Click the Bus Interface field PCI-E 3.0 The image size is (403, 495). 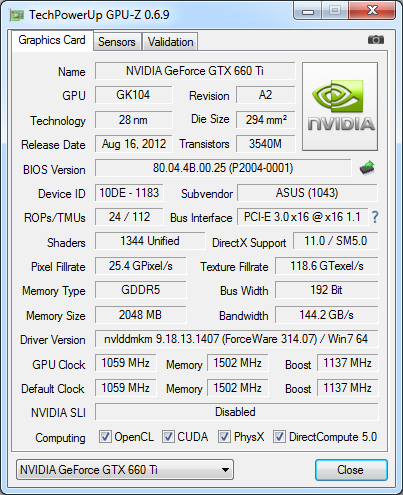point(302,217)
